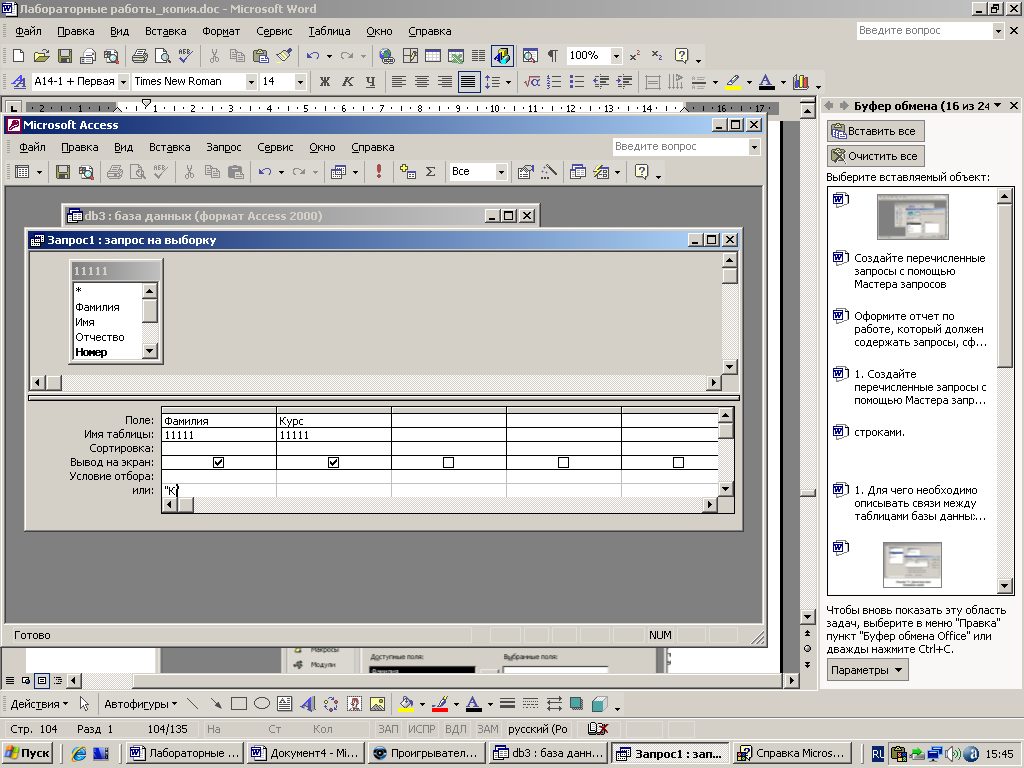
Task: Expand the Параметры options dropdown
Action: click(867, 670)
